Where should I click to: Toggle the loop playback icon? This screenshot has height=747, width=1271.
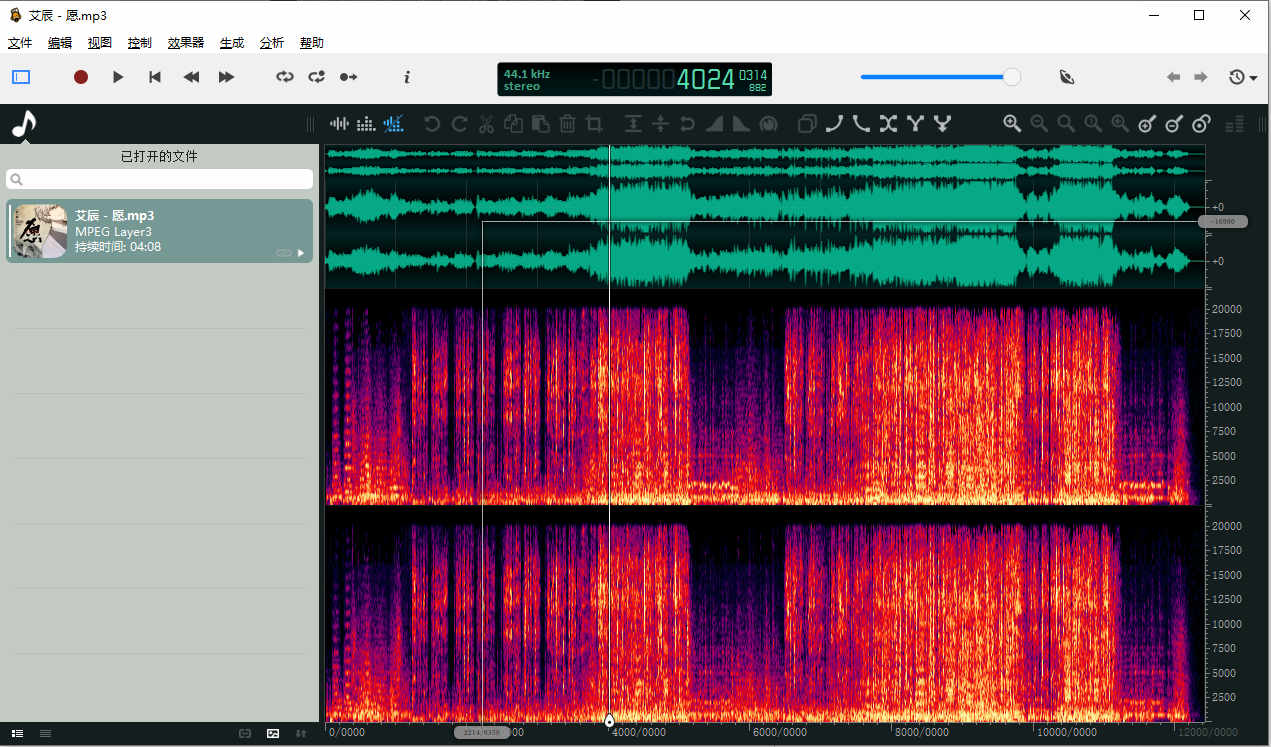coord(285,77)
